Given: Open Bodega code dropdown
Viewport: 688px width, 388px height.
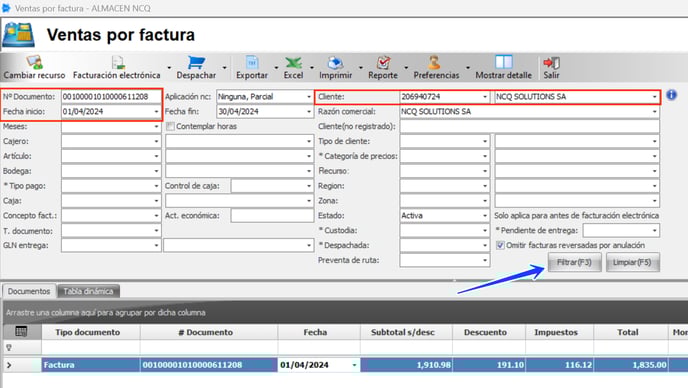Looking at the screenshot, I should point(156,171).
